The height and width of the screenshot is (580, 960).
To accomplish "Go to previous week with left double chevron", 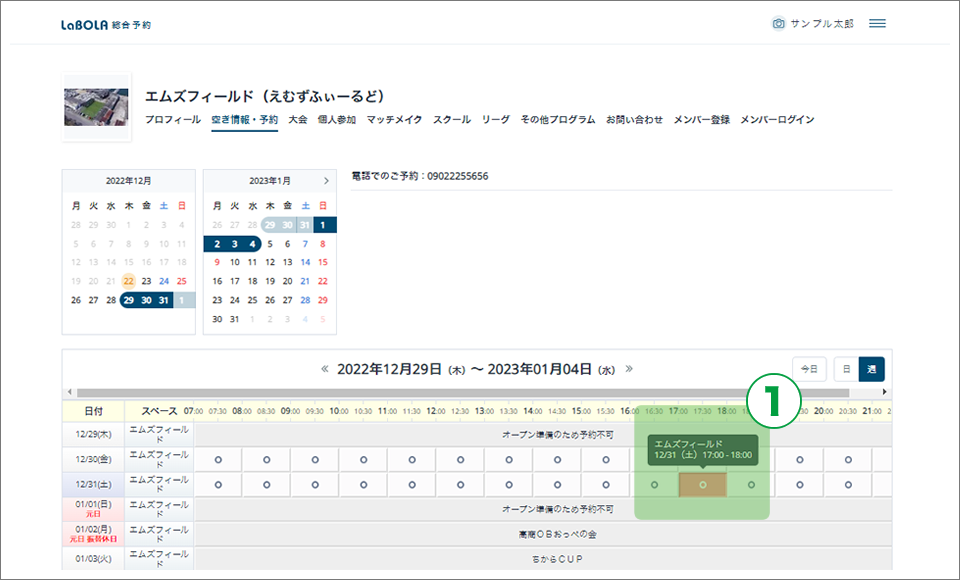I will (325, 368).
